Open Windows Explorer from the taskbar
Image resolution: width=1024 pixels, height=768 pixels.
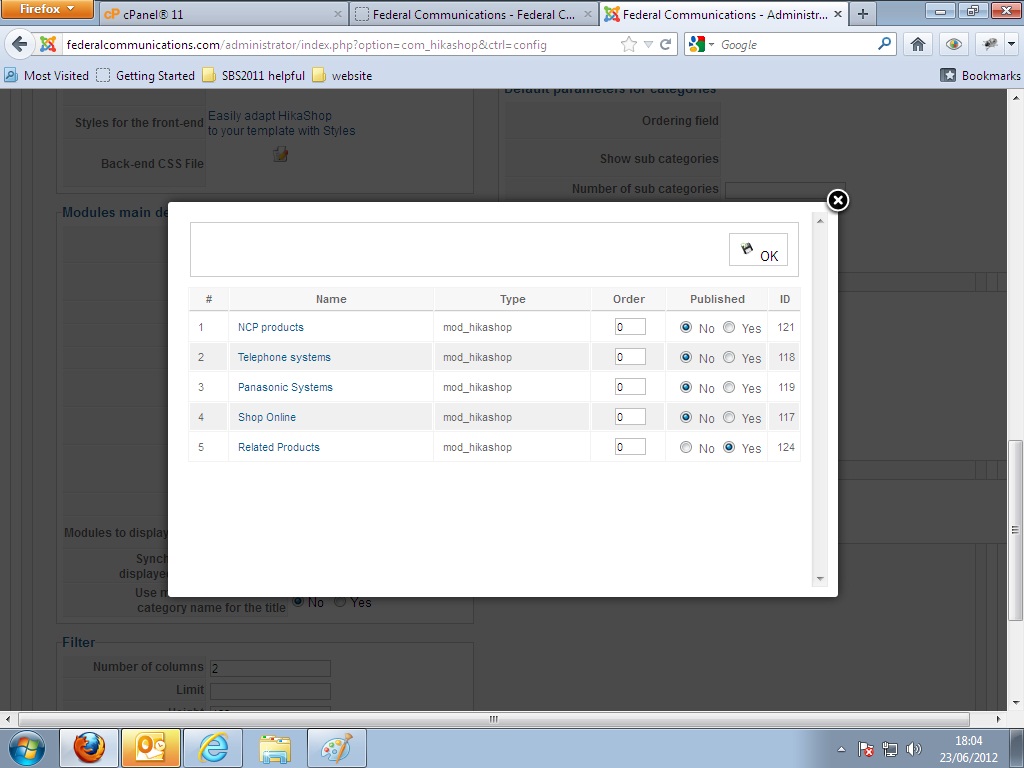[x=275, y=748]
